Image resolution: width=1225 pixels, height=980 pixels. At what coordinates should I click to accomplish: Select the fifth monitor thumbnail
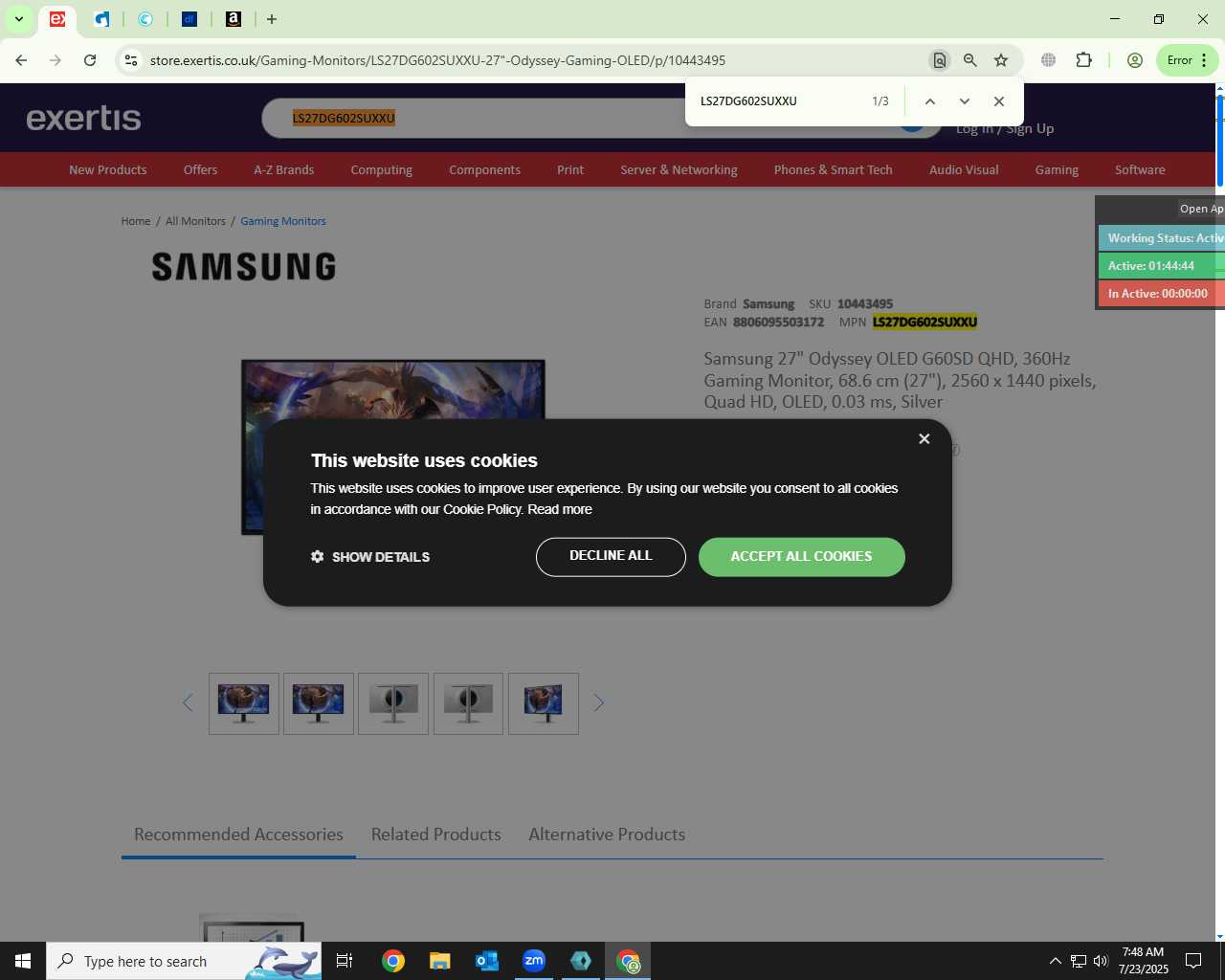coord(544,703)
